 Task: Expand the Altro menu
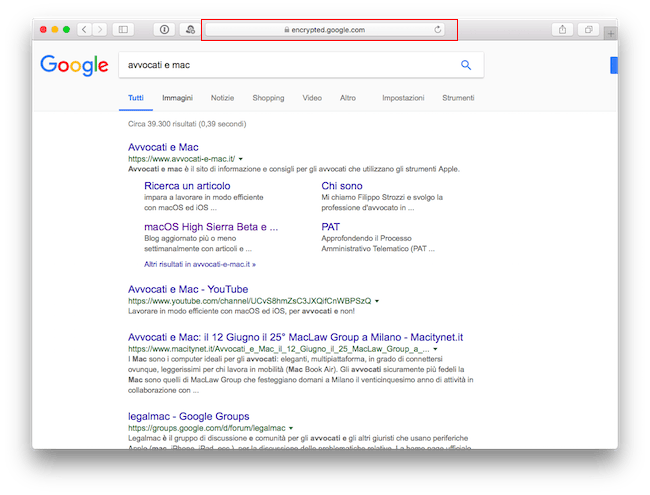tap(348, 98)
